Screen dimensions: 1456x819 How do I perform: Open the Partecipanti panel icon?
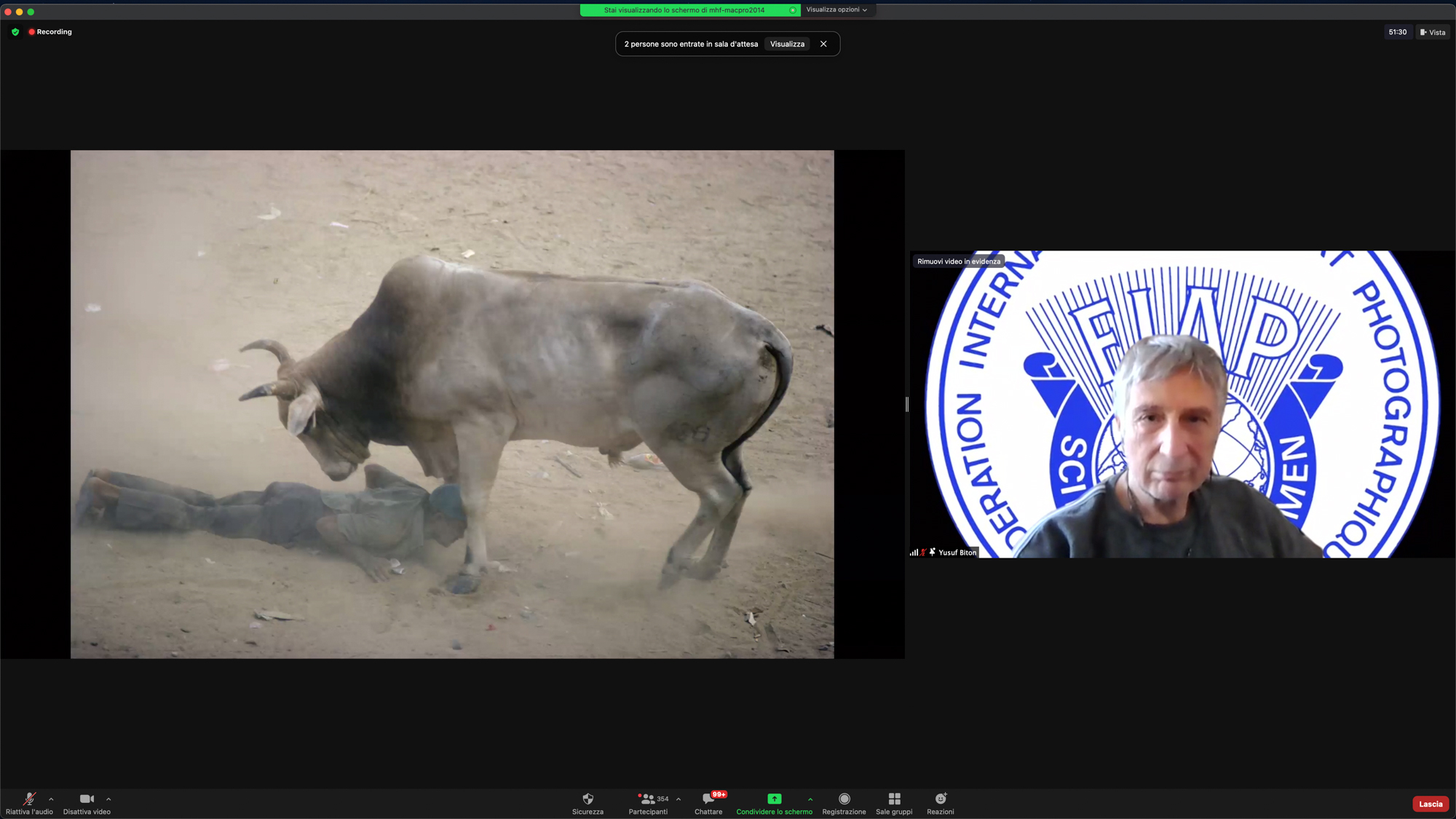click(x=647, y=799)
